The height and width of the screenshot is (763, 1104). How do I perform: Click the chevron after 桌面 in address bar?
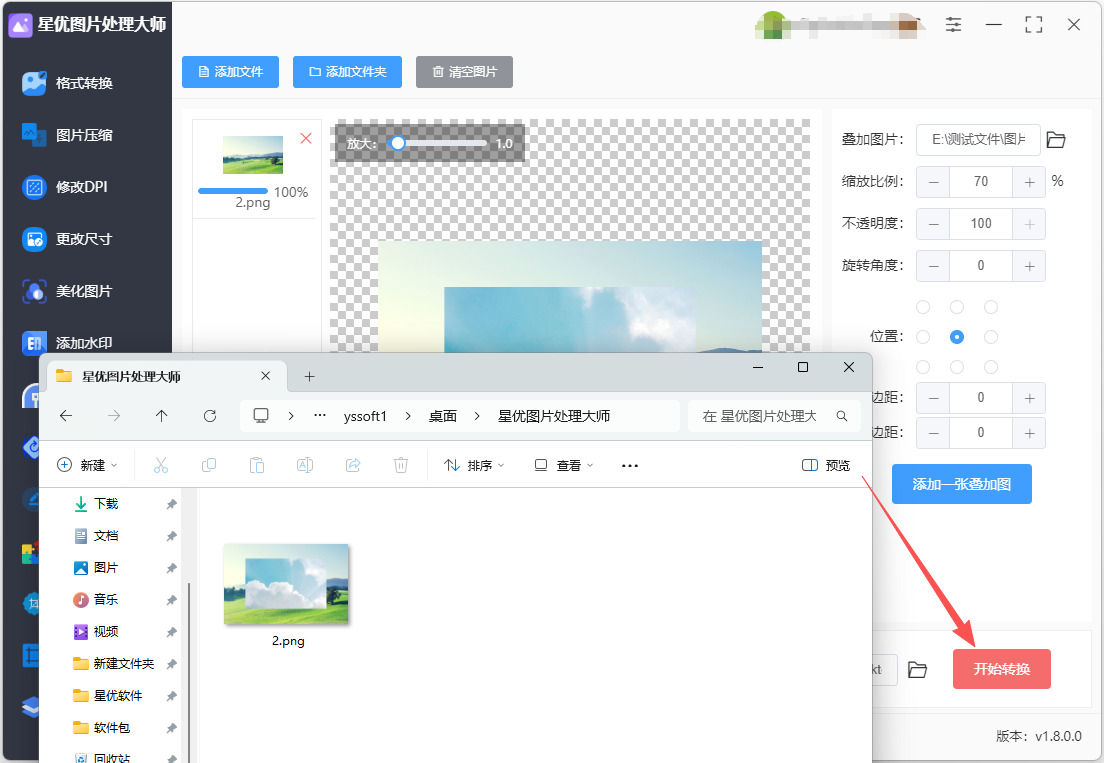tap(477, 416)
